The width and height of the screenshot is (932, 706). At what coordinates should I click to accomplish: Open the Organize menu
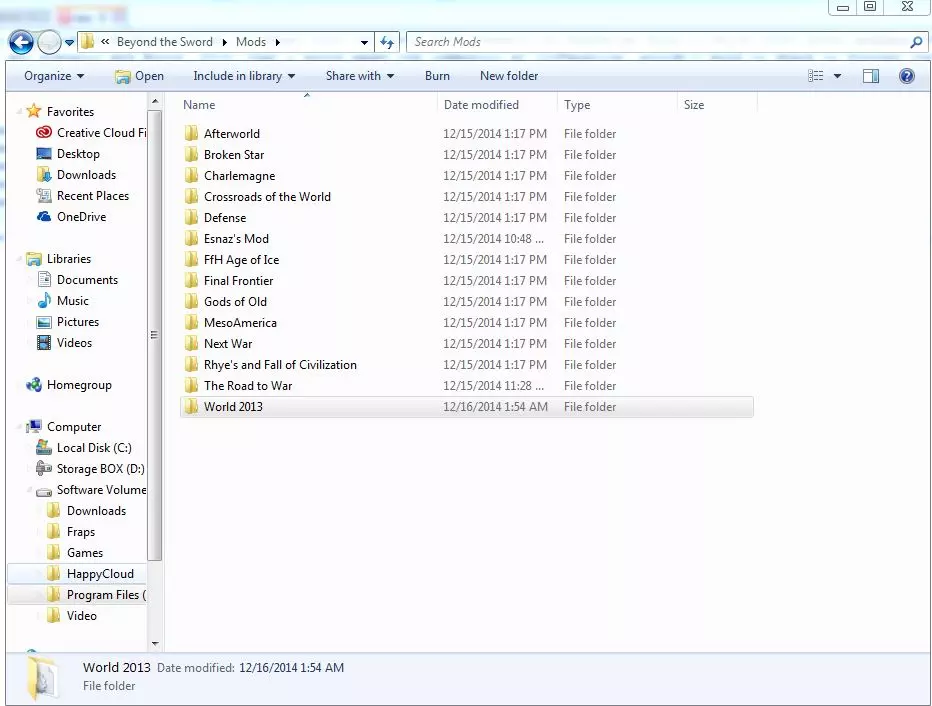point(53,76)
